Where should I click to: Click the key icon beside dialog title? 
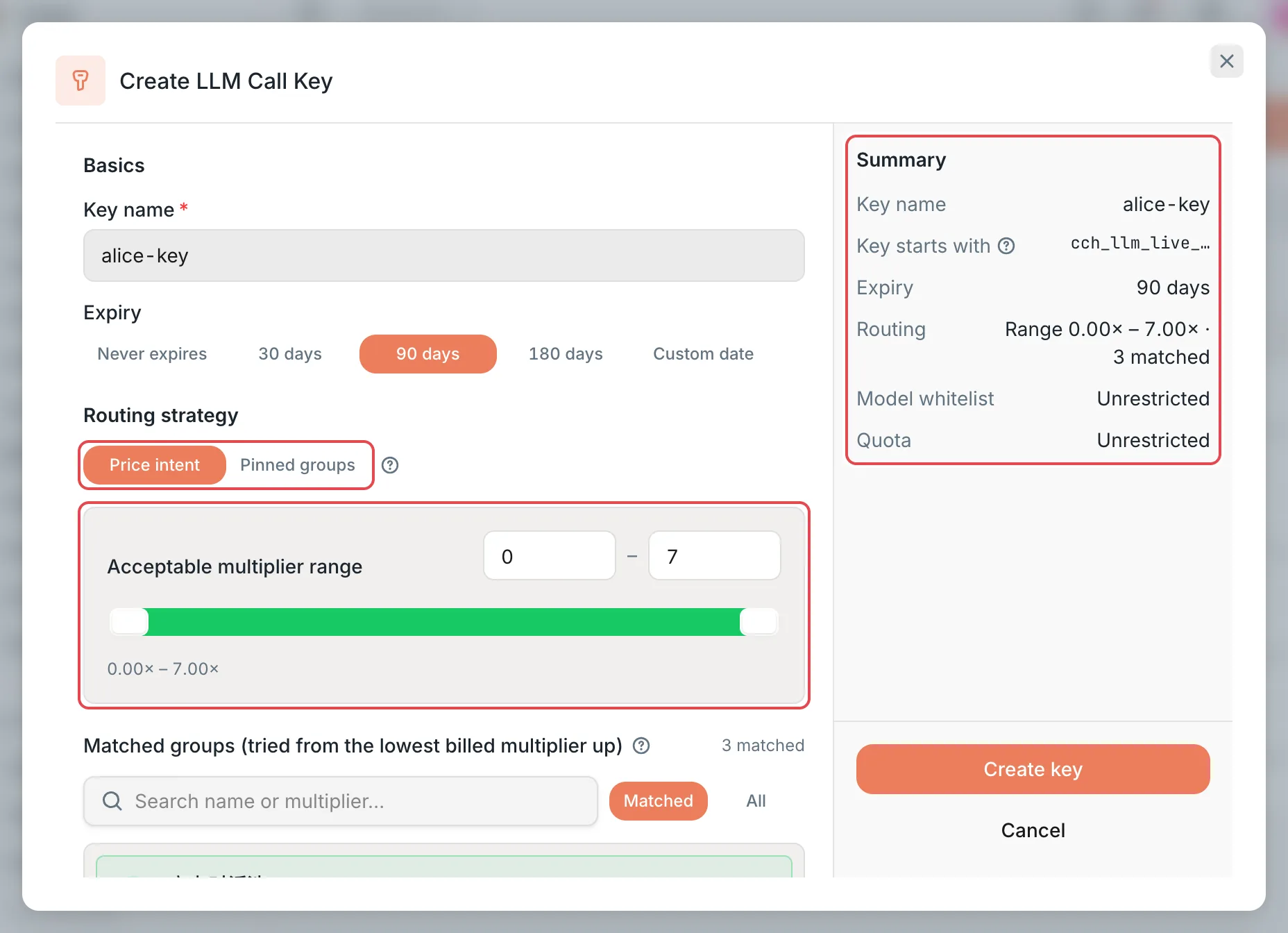[x=80, y=81]
